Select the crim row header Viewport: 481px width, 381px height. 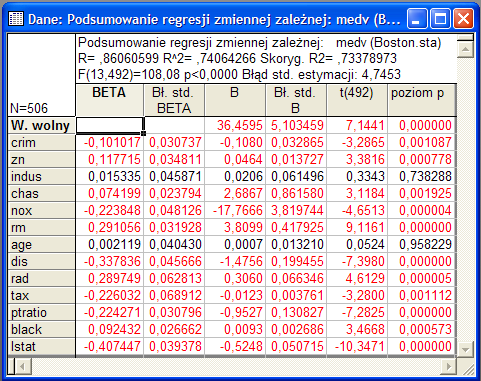41,143
